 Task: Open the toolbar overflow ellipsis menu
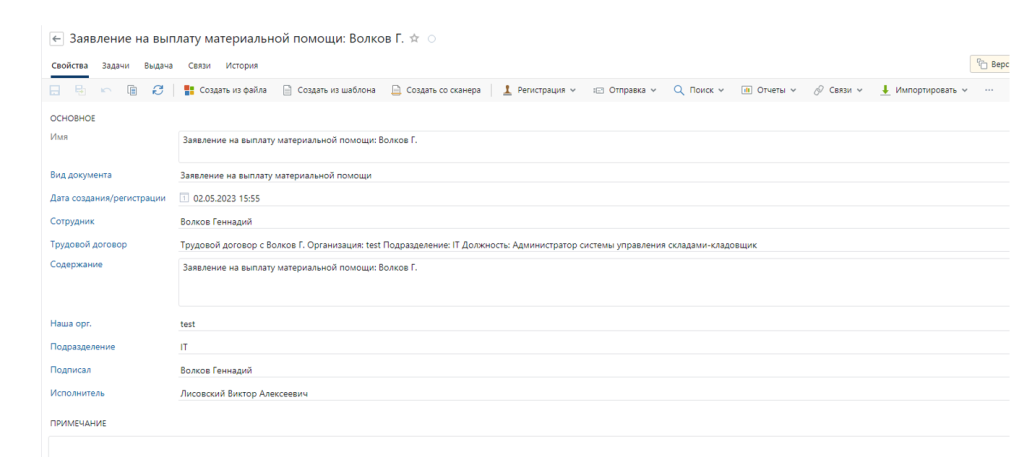tap(988, 91)
